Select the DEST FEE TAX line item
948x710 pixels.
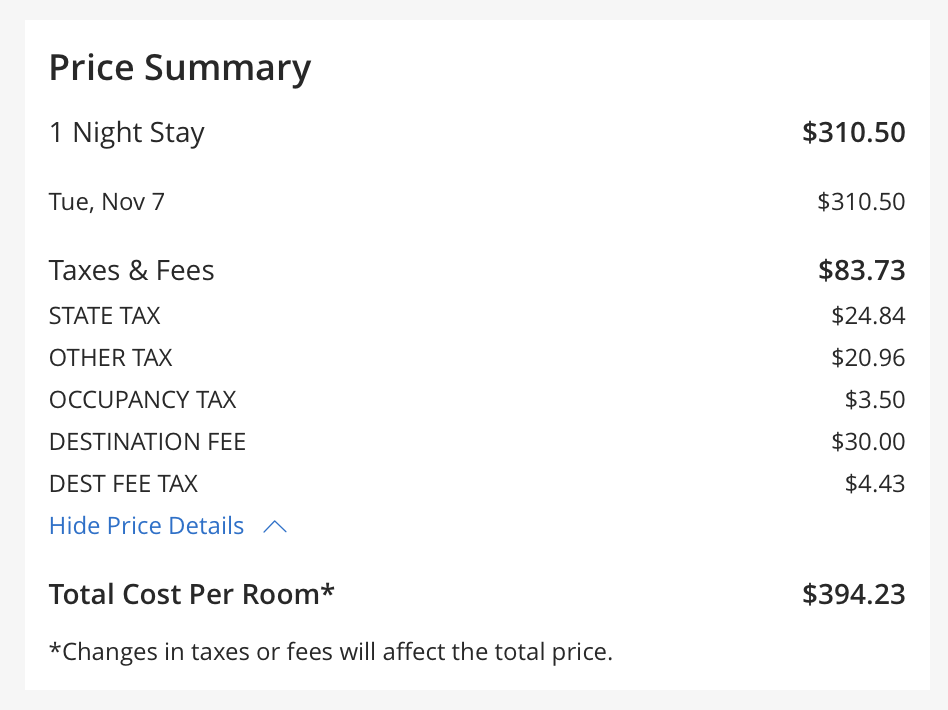coord(123,483)
